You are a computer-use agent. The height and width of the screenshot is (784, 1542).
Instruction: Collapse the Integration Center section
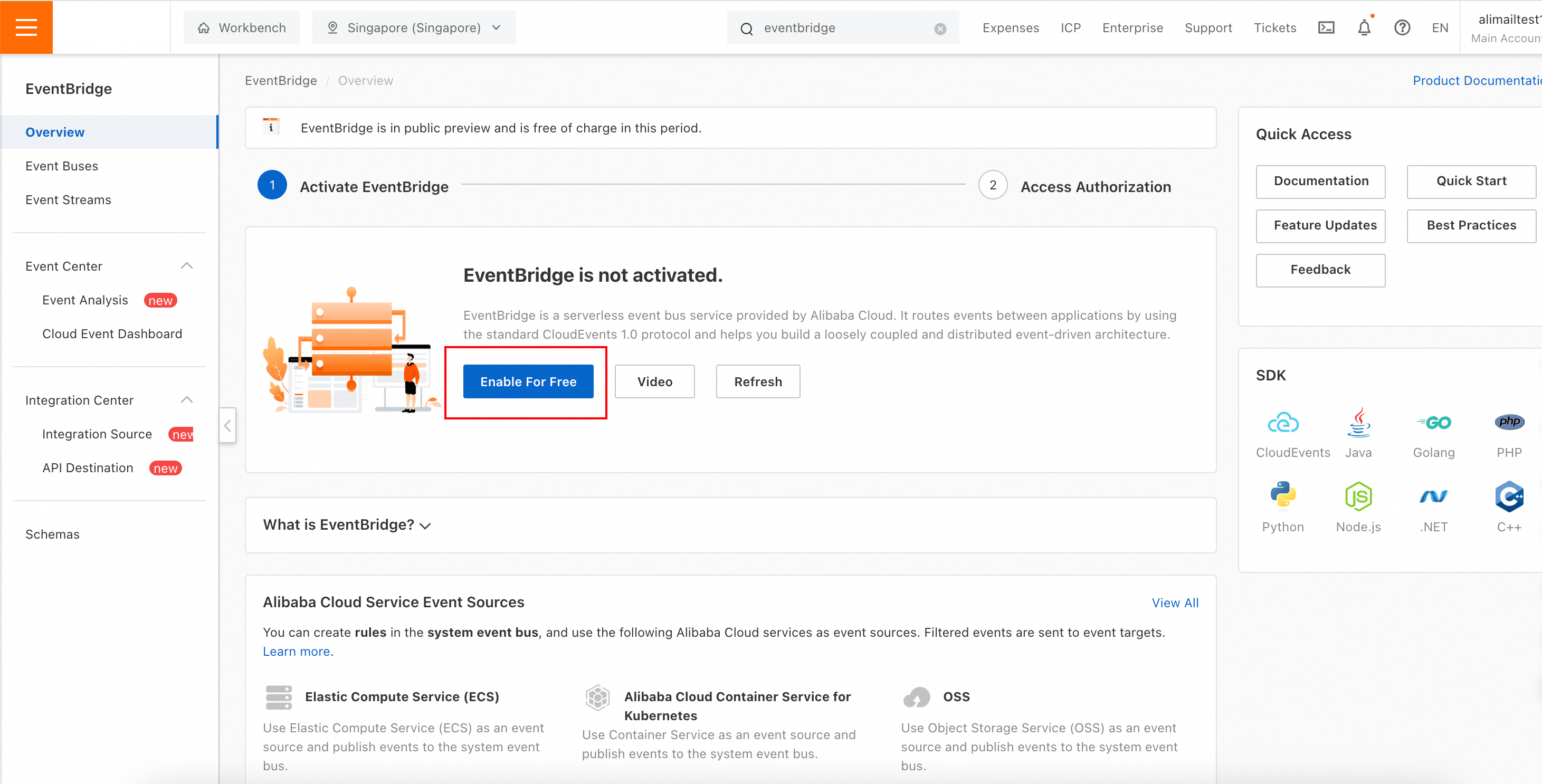187,400
